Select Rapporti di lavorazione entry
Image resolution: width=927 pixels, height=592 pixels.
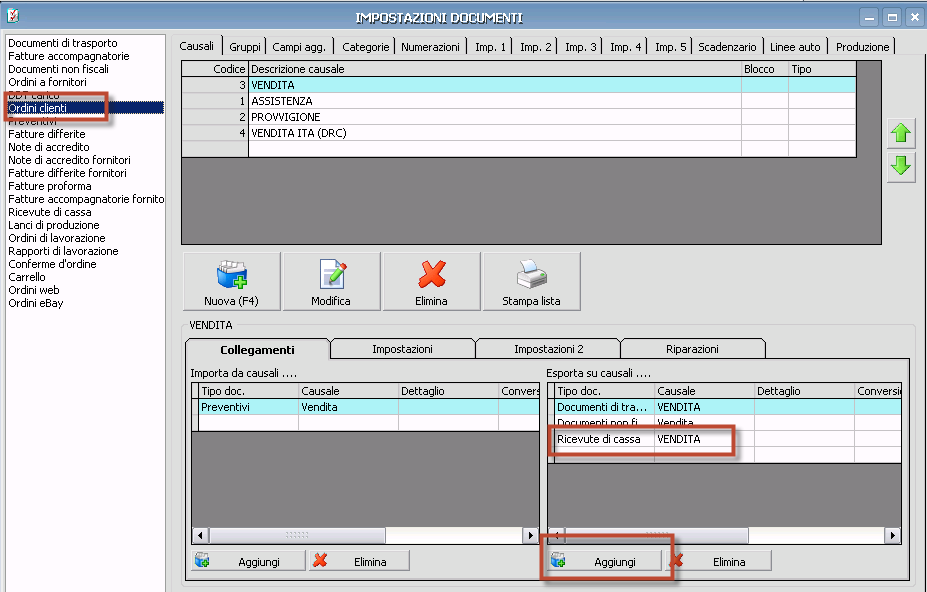point(63,251)
